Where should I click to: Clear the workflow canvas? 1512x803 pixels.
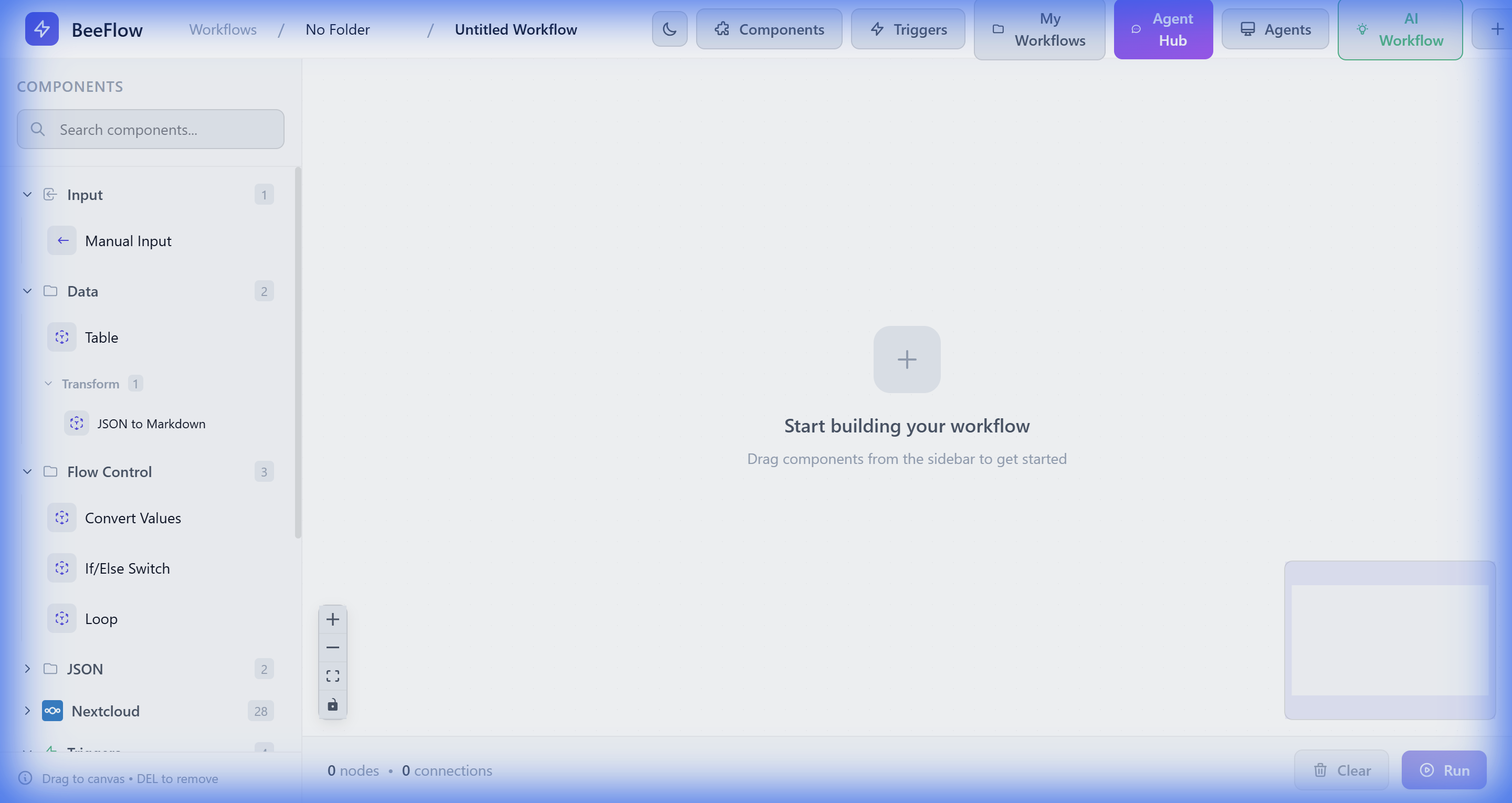point(1341,769)
